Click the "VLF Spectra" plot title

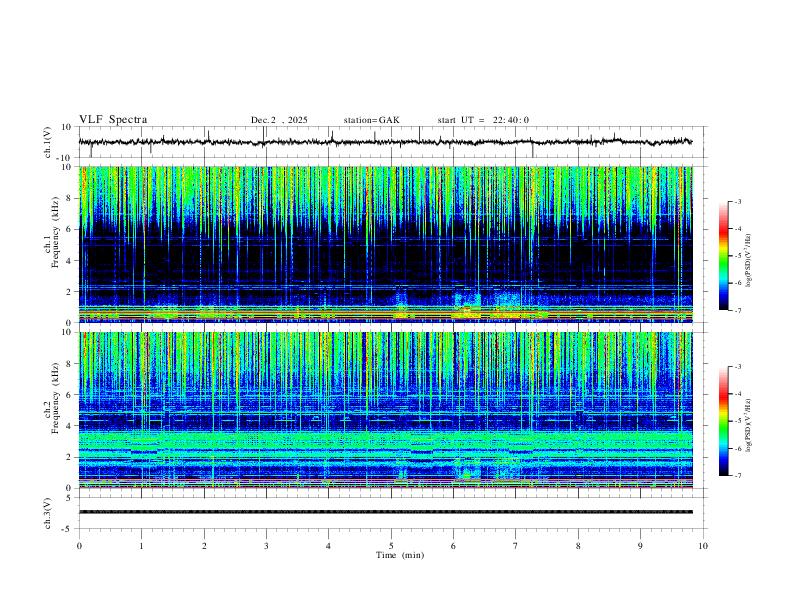(113, 120)
